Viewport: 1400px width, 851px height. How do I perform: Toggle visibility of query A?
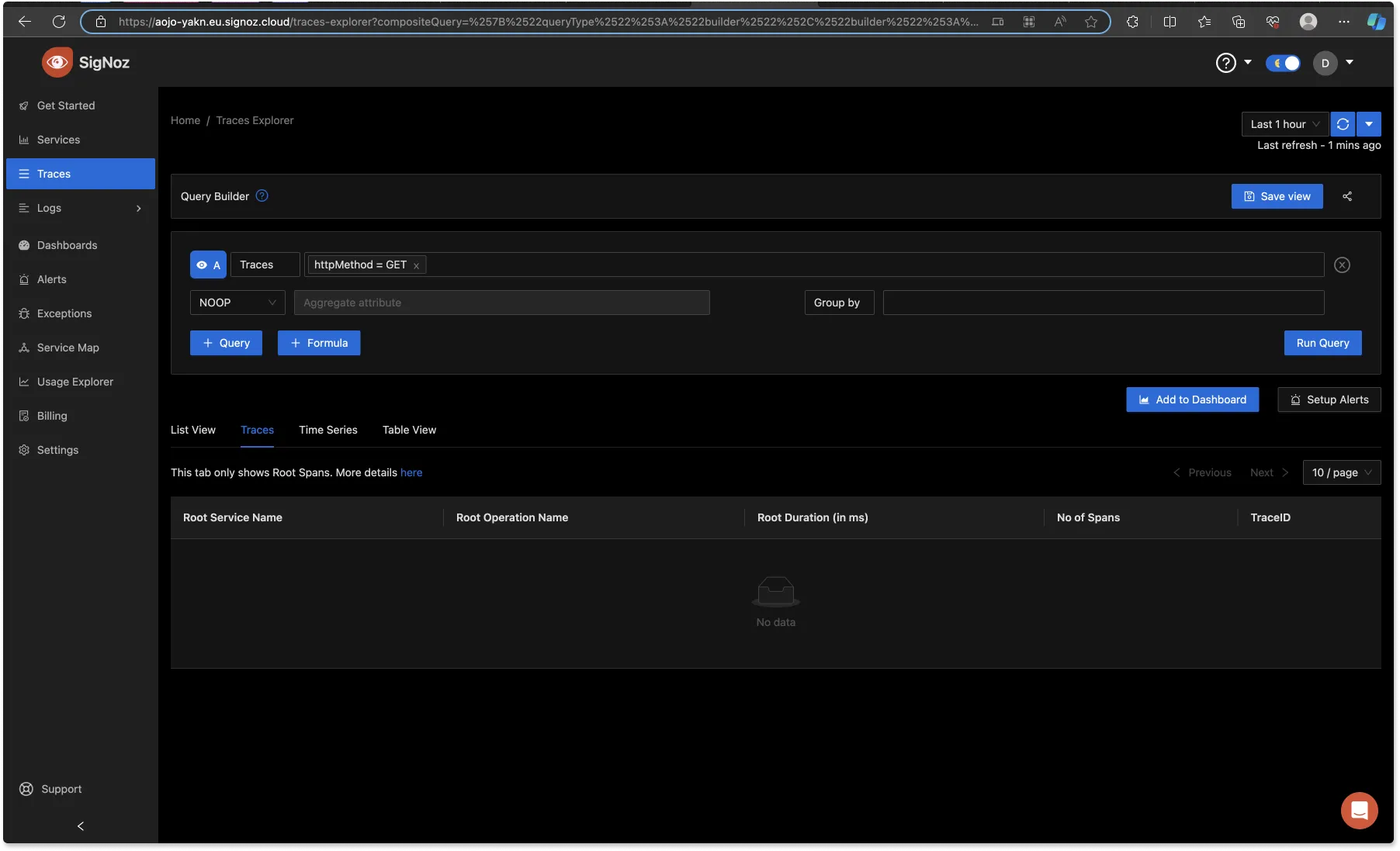[208, 265]
